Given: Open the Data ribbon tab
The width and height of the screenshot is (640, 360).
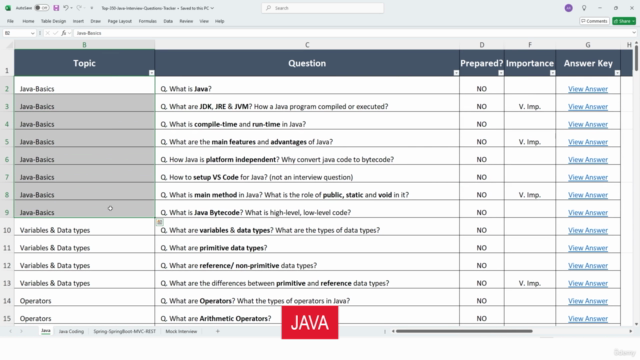Looking at the screenshot, I should click(168, 21).
